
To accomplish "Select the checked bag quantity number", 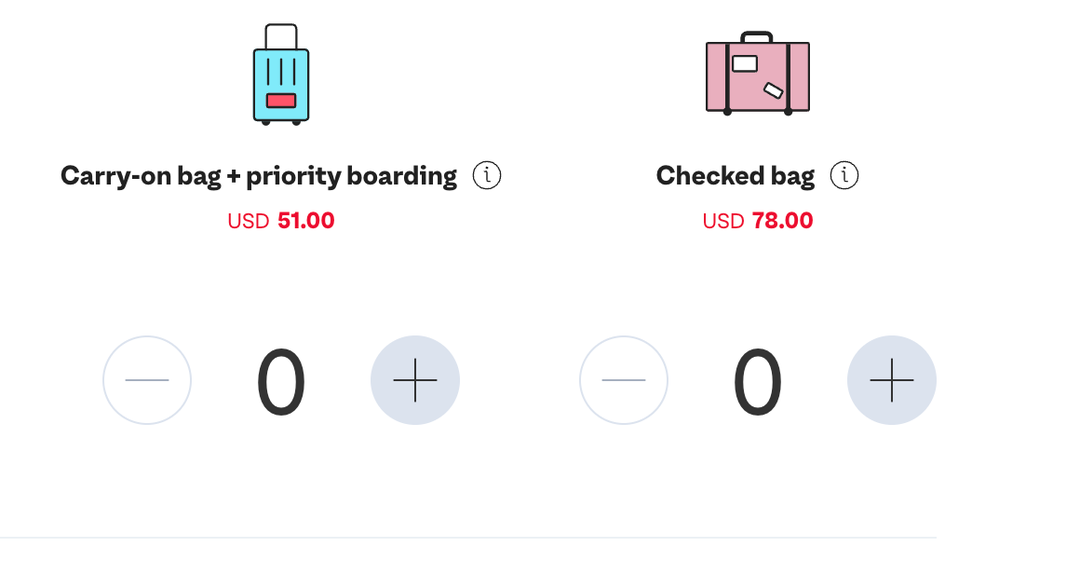I will tap(757, 383).
